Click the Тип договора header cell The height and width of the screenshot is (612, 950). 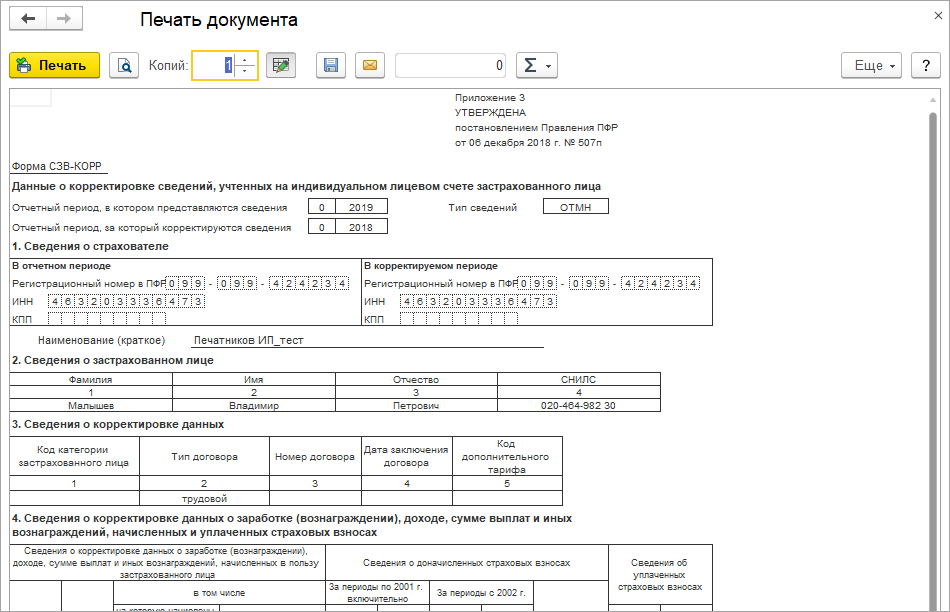[x=204, y=456]
